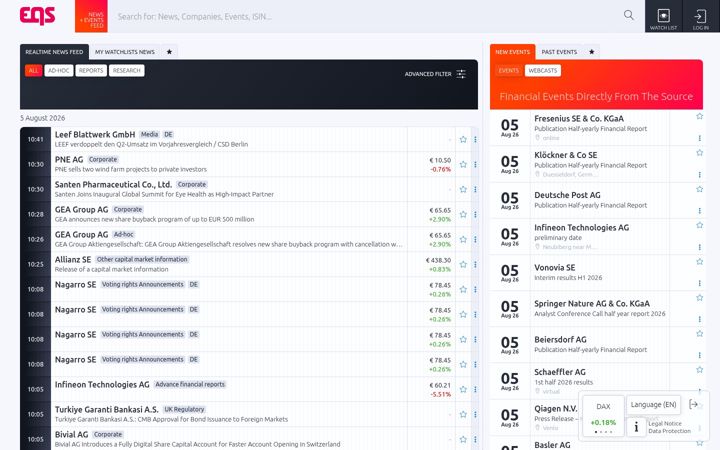Screen dimensions: 720x450
Task: Star the GEA Group AG Corporate row
Action: 463,214
